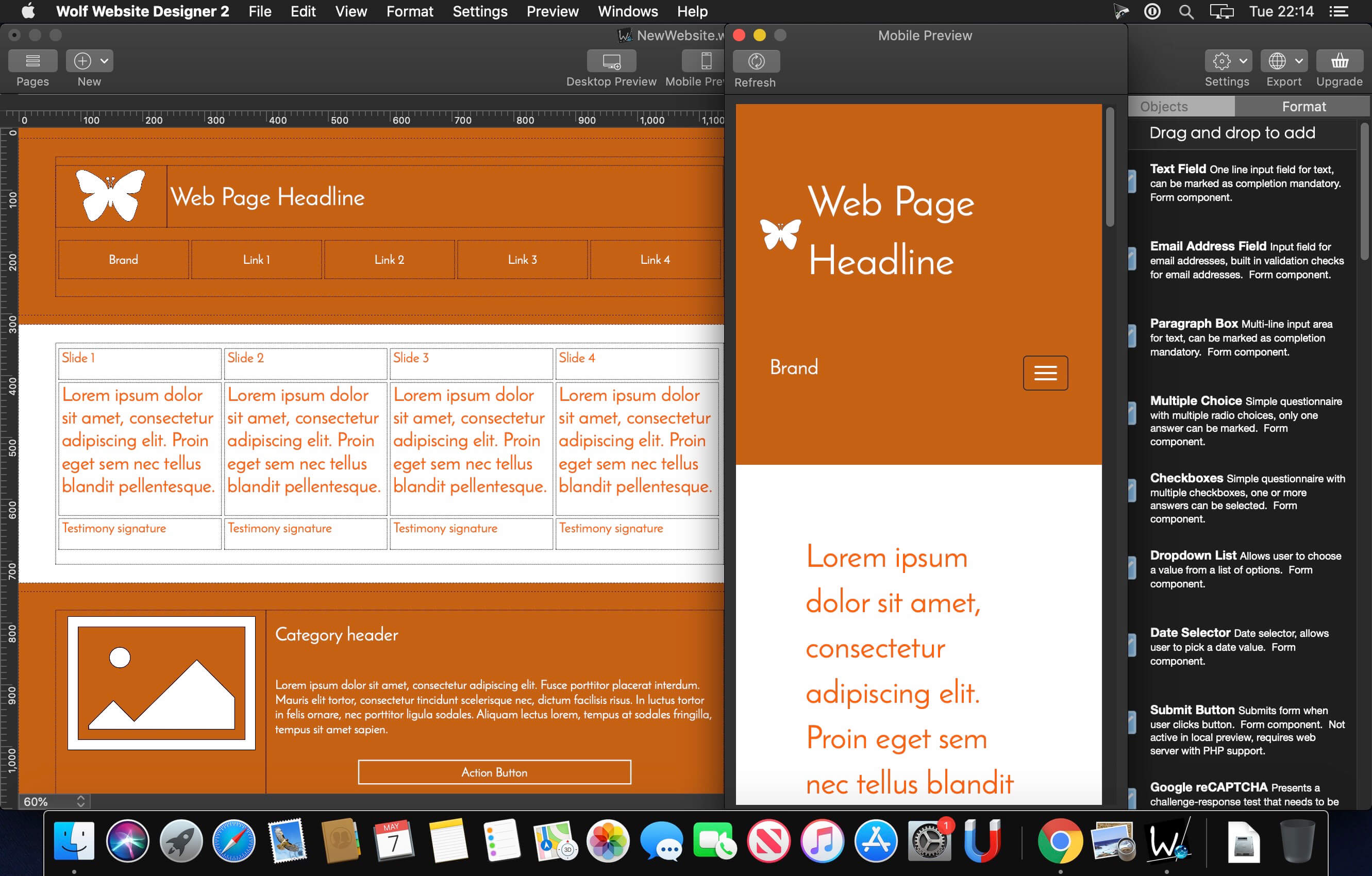Viewport: 1372px width, 876px height.
Task: Open the 60% zoom level stepper
Action: (x=80, y=801)
